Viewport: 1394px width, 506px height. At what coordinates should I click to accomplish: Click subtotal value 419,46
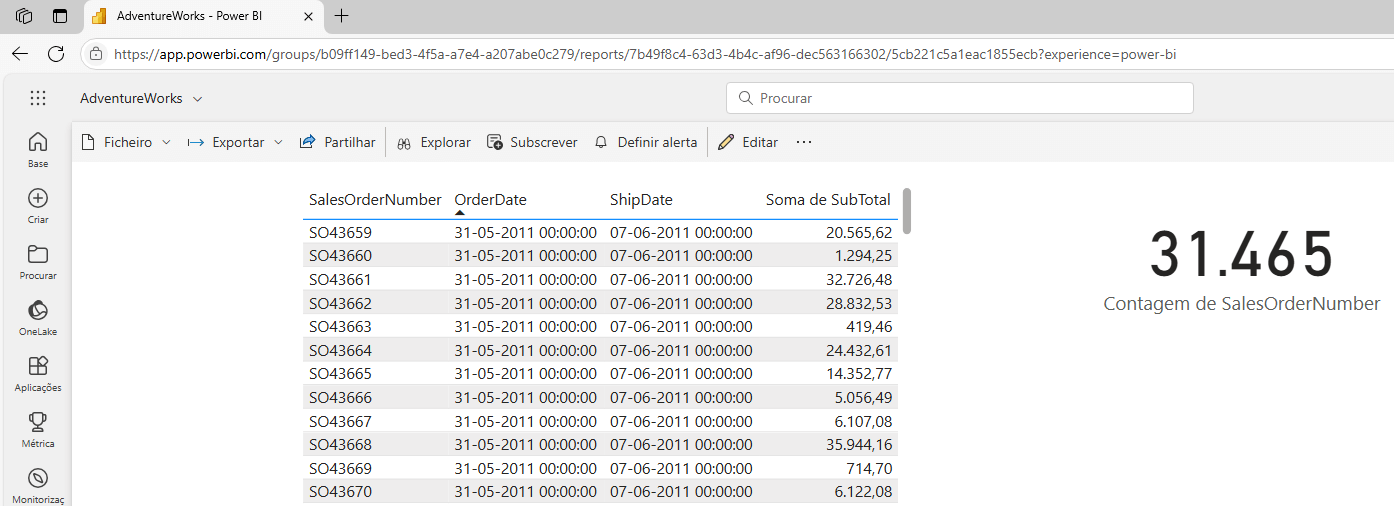(x=869, y=326)
